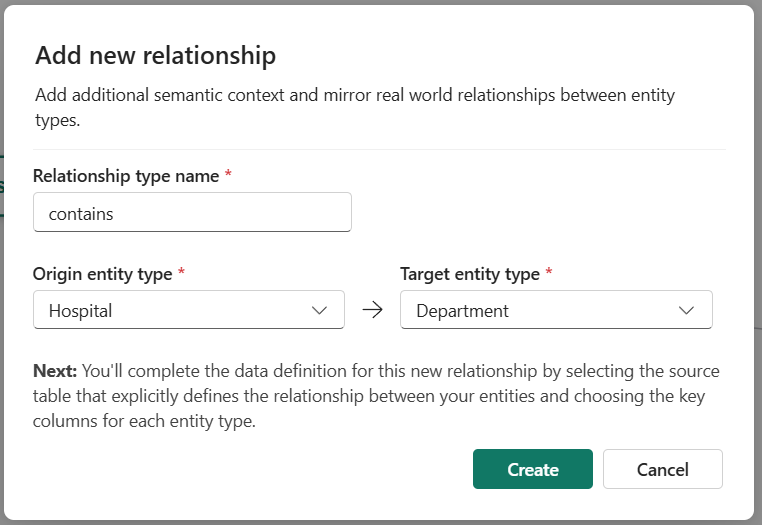
Task: Select the 'Add new relationship' heading
Action: (156, 55)
